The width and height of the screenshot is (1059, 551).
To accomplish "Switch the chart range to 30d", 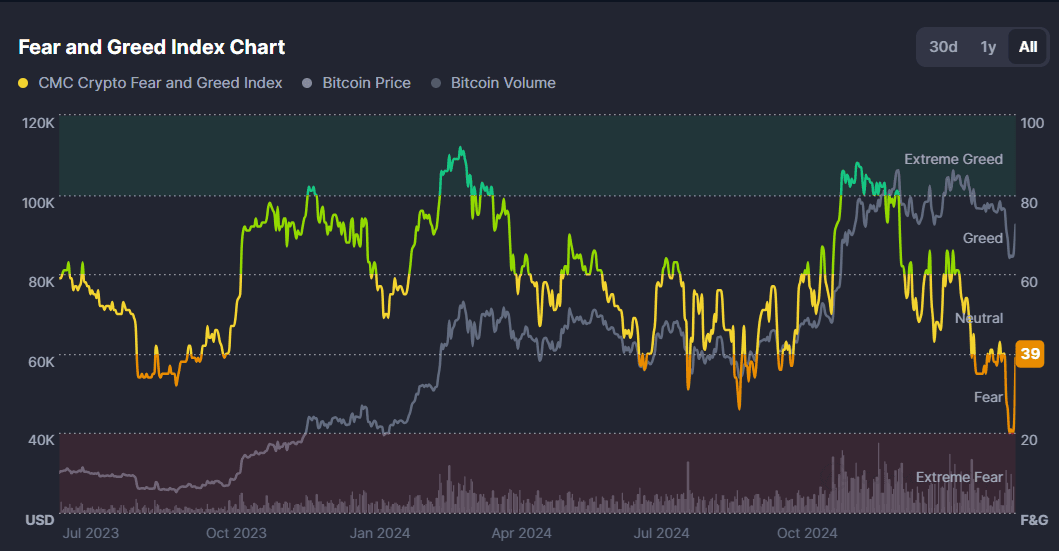I will click(x=943, y=47).
